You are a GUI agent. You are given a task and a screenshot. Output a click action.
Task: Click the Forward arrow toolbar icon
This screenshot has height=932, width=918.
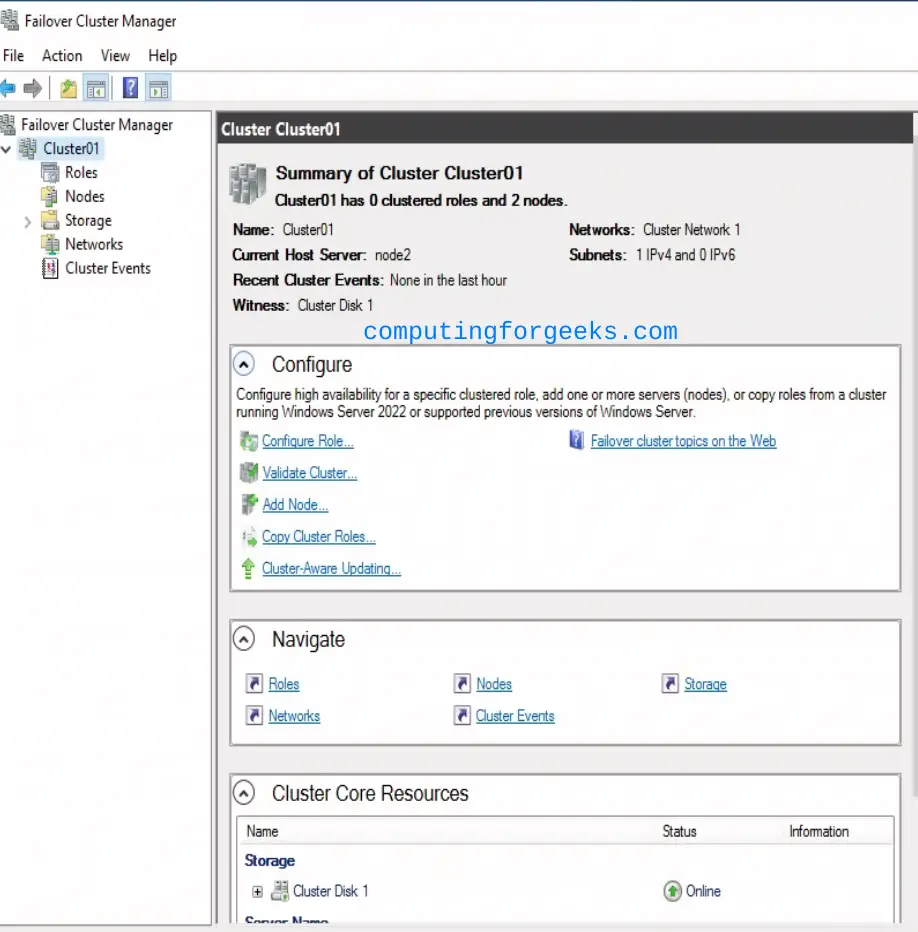click(33, 89)
